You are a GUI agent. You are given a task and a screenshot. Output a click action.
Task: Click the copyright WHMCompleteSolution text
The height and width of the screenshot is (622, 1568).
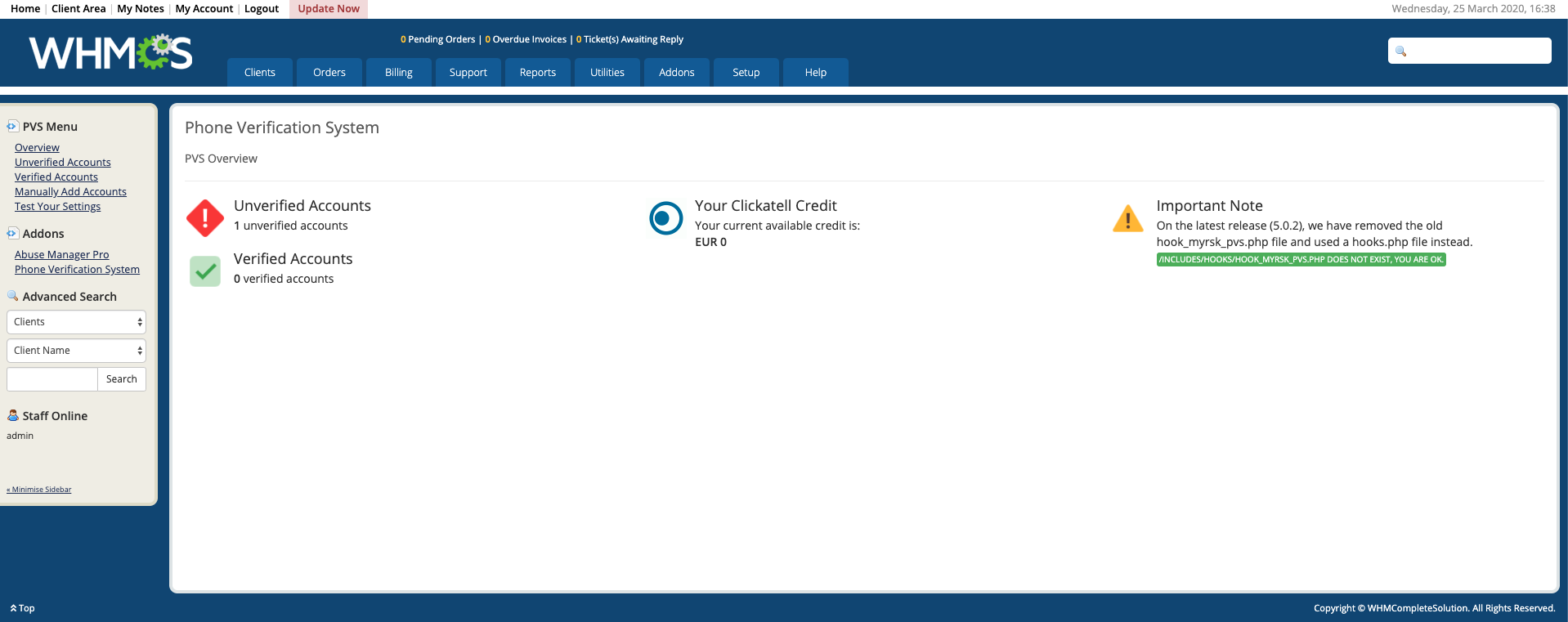[x=1434, y=608]
